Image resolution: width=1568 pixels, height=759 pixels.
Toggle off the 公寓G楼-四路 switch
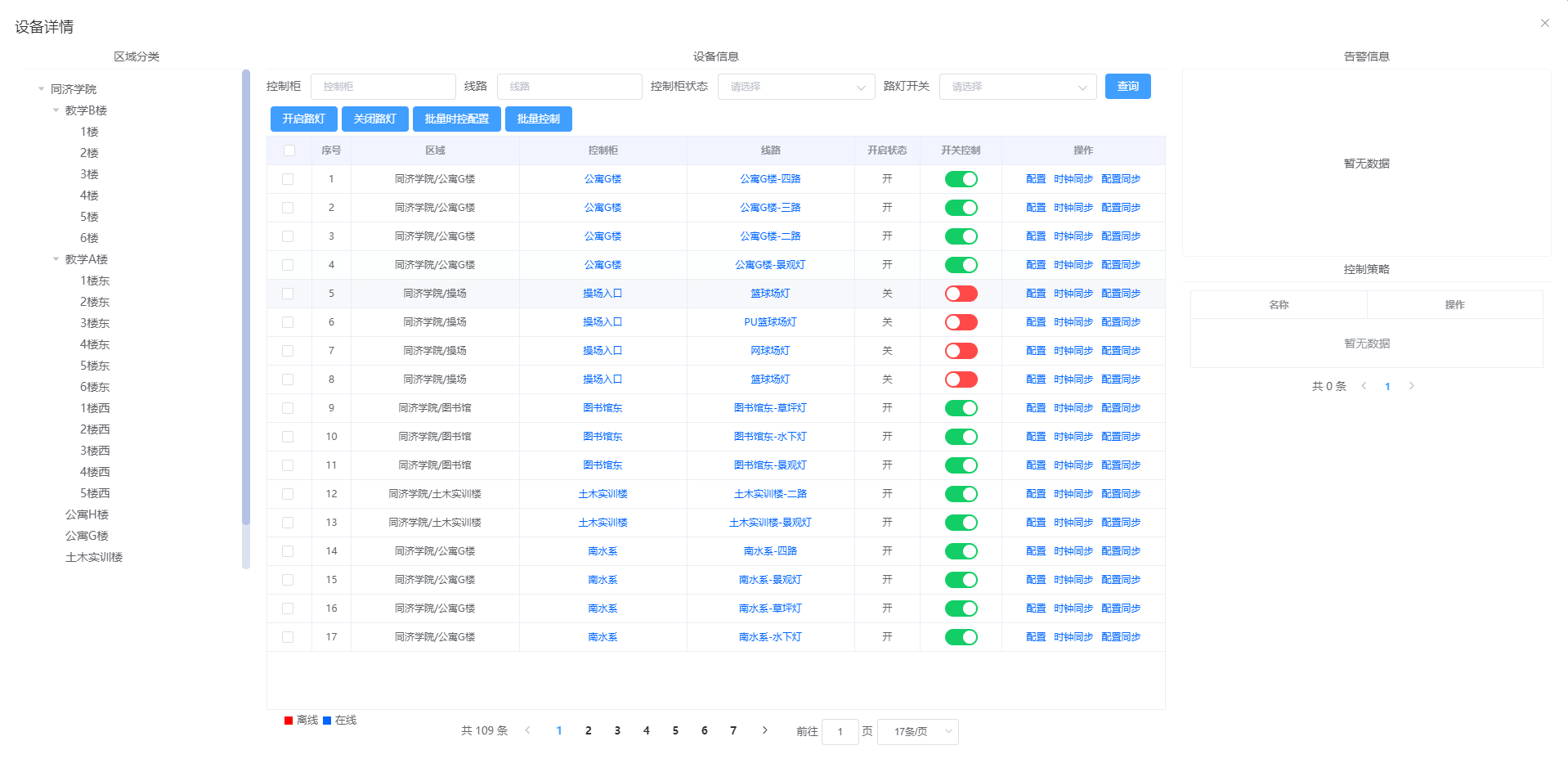click(960, 178)
